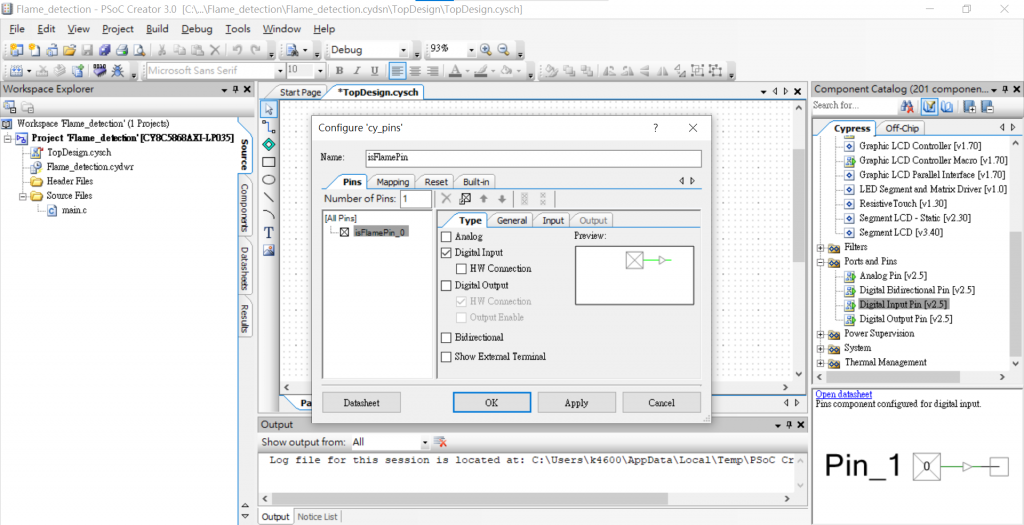Select the image insert tool
Viewport: 1024px width, 525px height.
268,249
